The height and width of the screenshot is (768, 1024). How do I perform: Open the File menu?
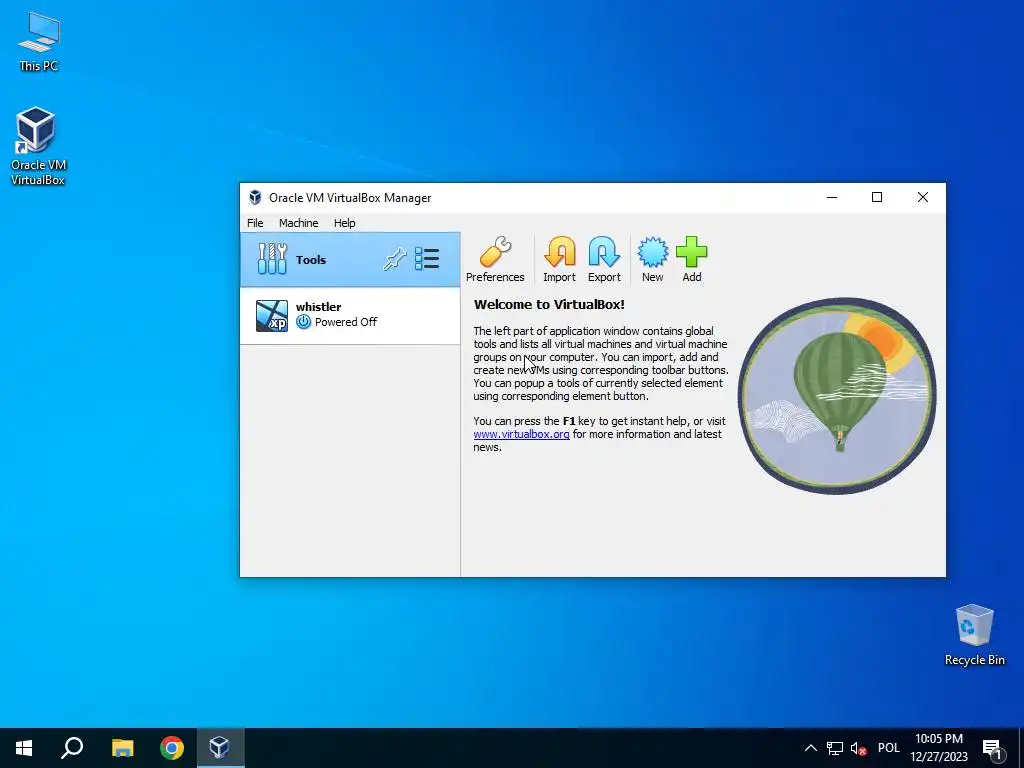point(255,223)
